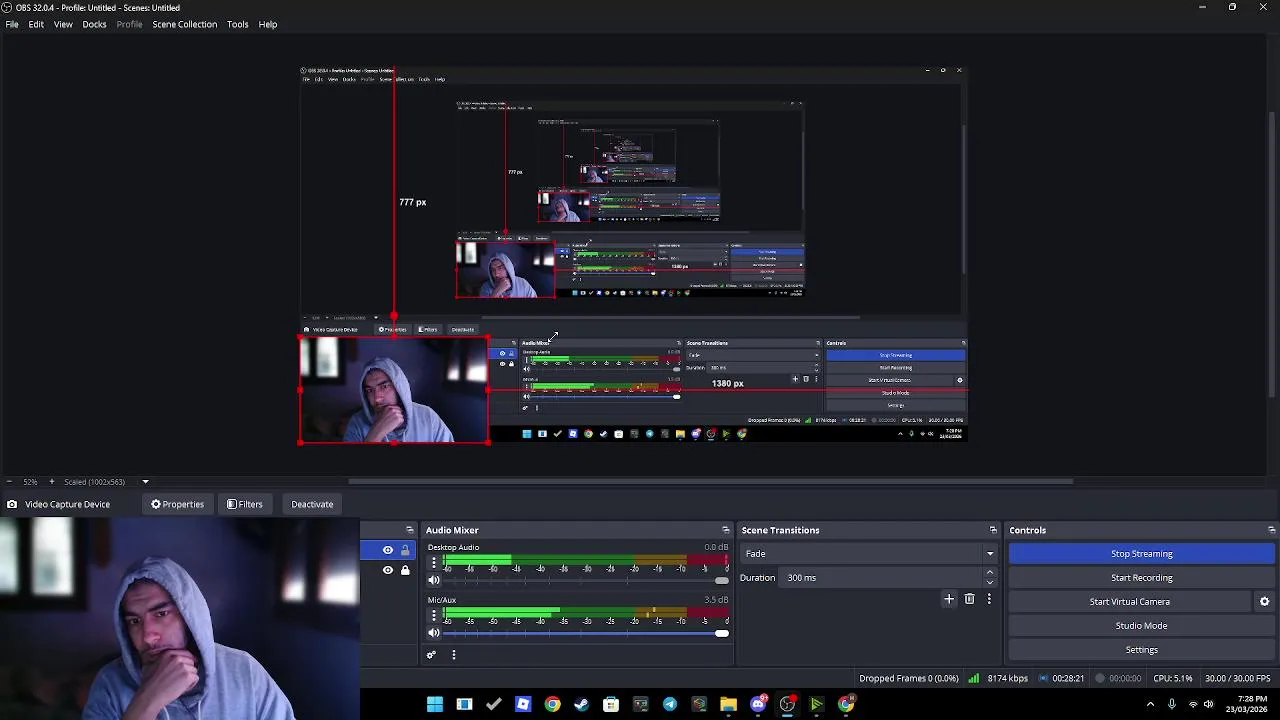This screenshot has width=1280, height=720.
Task: Open the Scene Collection menu
Action: coord(184,24)
